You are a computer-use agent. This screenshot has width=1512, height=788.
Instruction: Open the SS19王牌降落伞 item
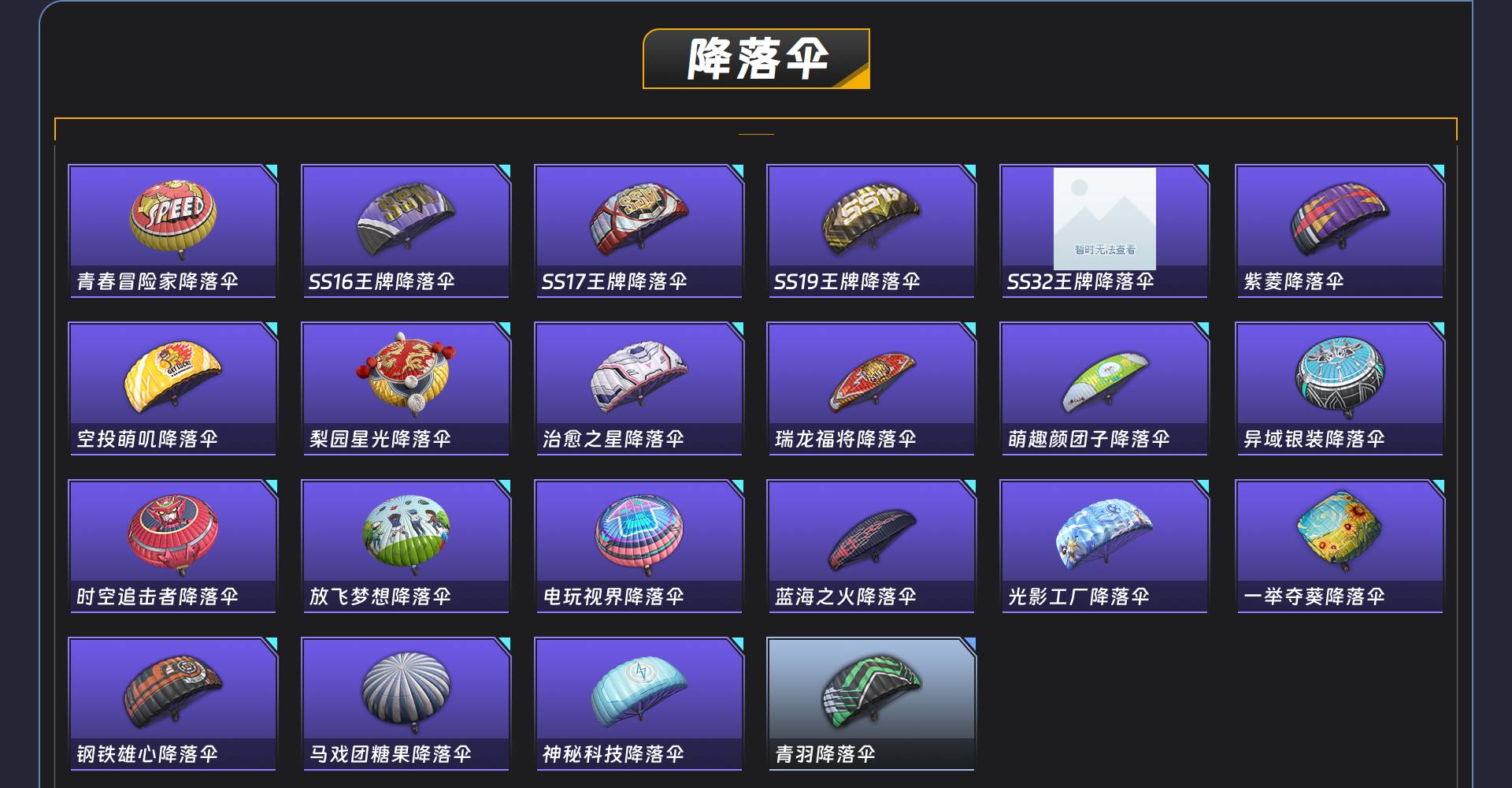(871, 231)
